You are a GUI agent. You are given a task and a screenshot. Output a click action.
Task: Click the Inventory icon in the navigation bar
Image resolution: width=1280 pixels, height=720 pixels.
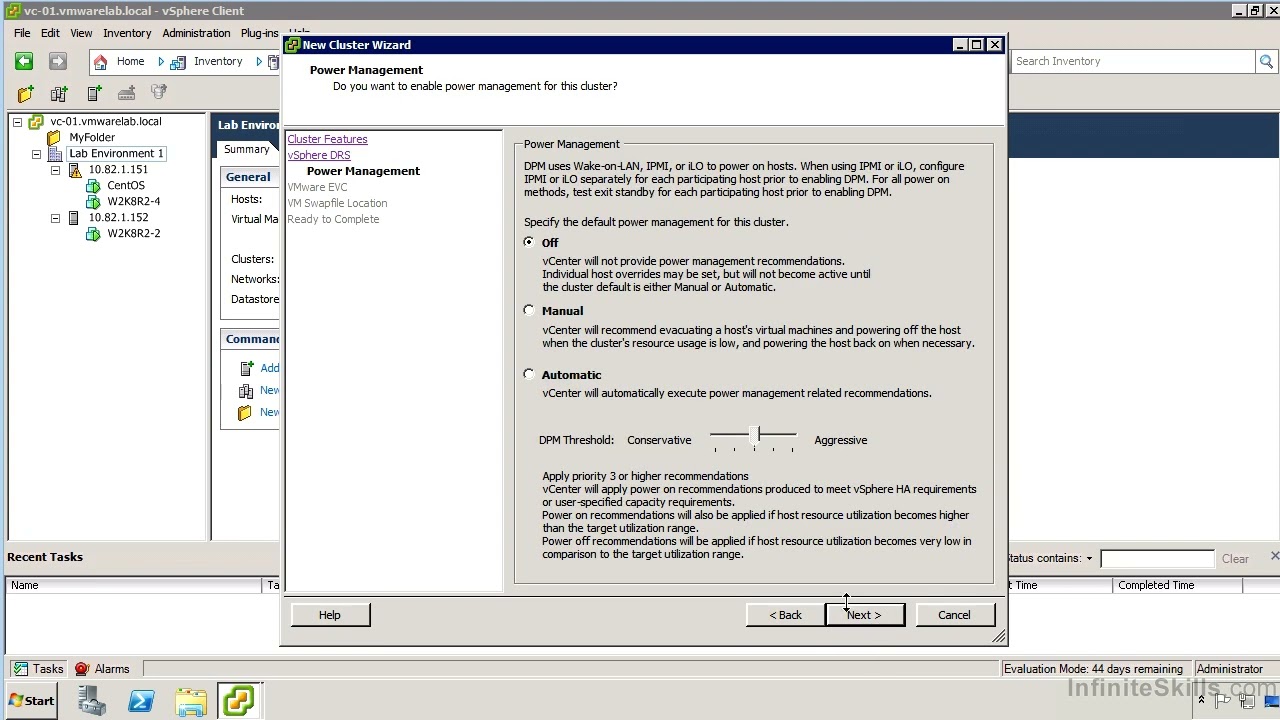pyautogui.click(x=178, y=62)
